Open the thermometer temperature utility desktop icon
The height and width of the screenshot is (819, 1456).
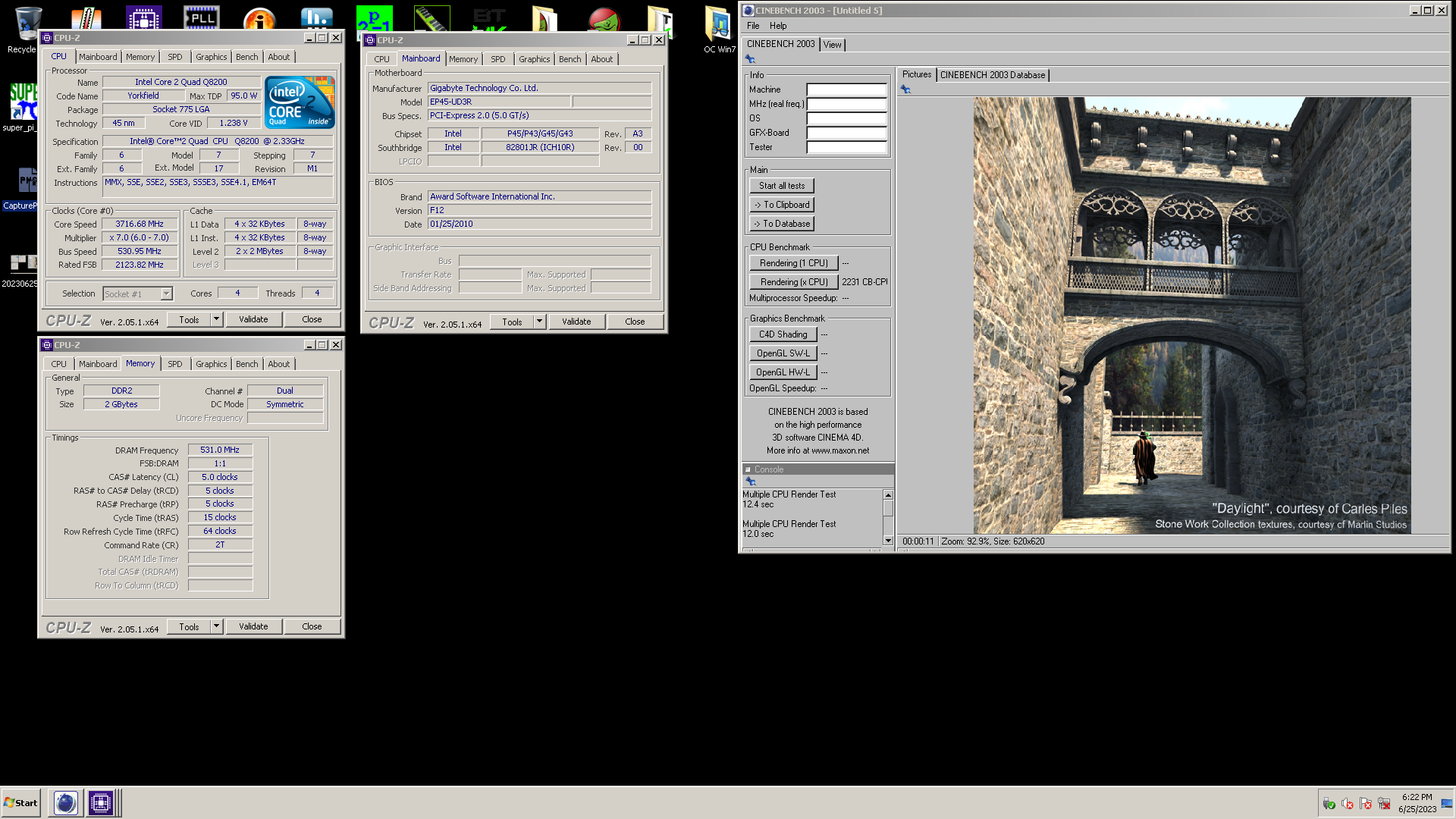[x=85, y=19]
